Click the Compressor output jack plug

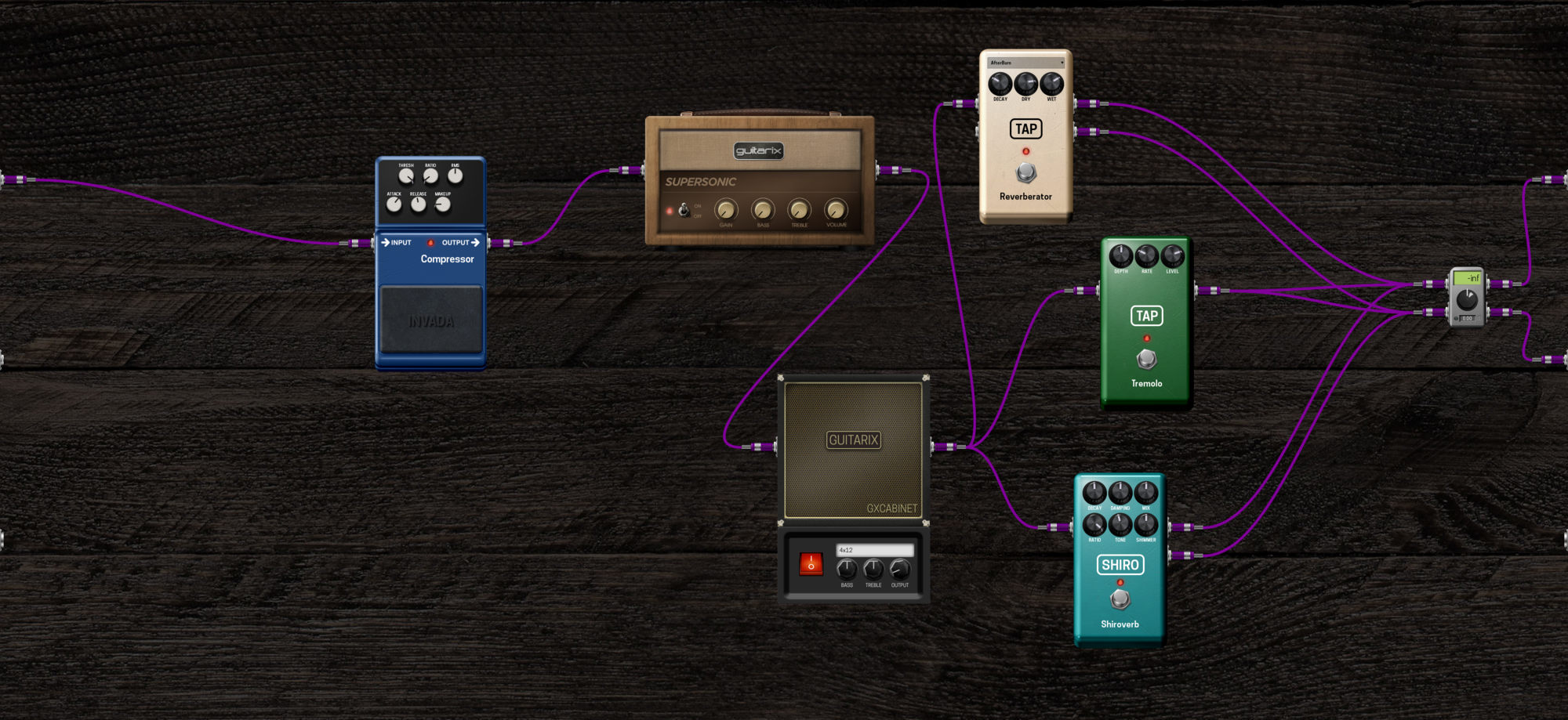pos(506,244)
